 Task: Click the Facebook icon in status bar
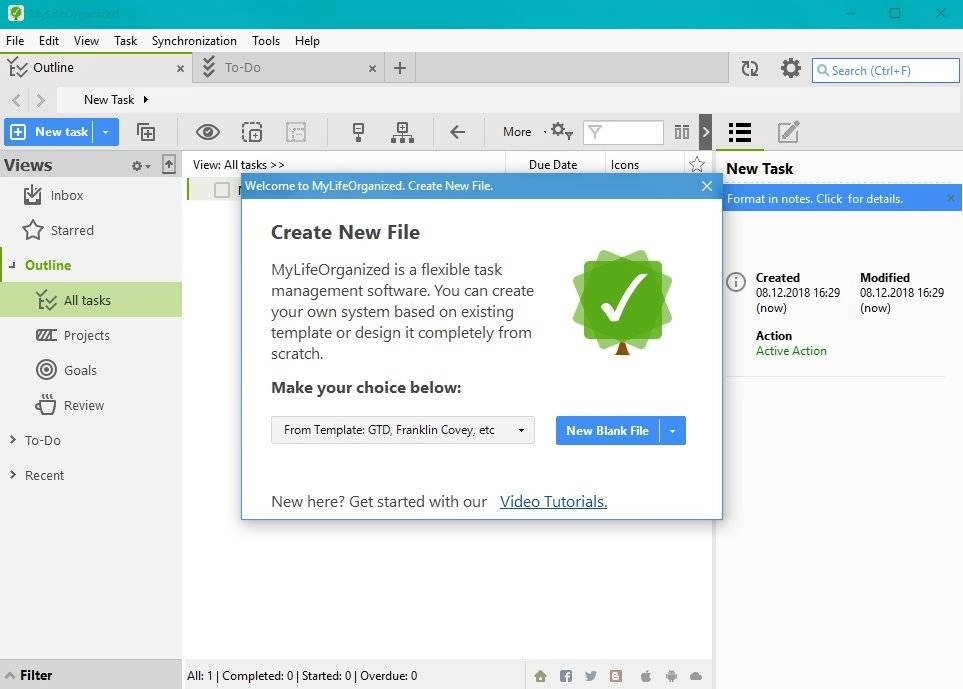click(566, 676)
